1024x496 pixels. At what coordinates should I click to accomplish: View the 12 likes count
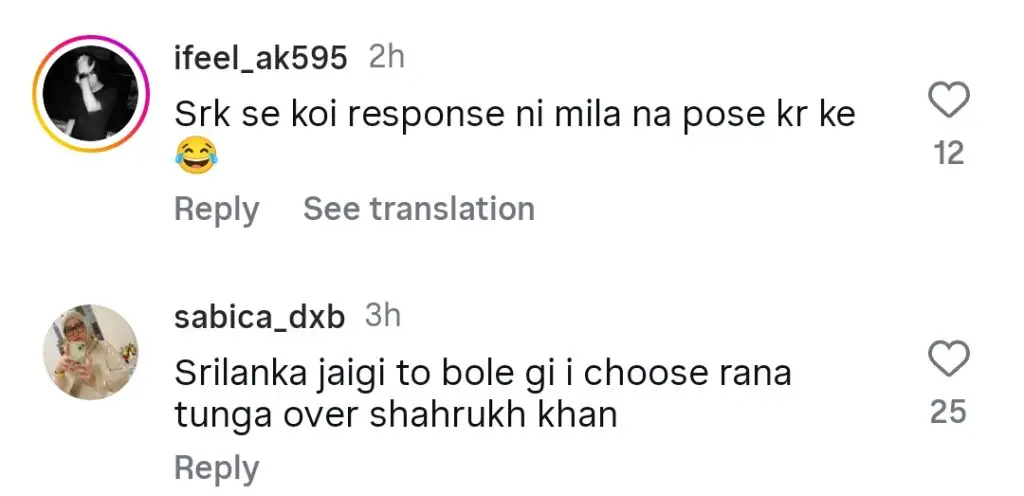coord(948,153)
